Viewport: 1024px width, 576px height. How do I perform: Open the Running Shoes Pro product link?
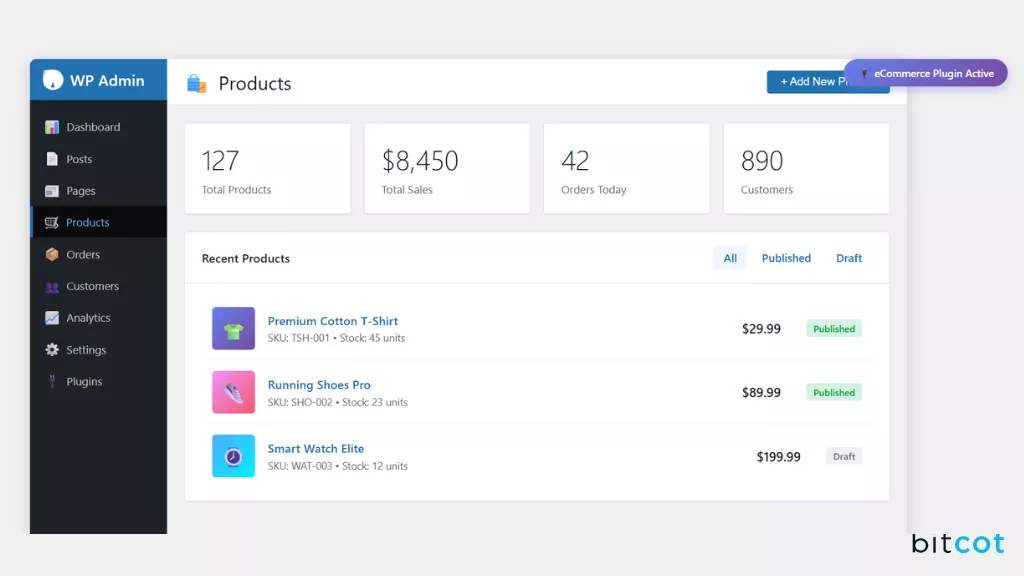319,385
